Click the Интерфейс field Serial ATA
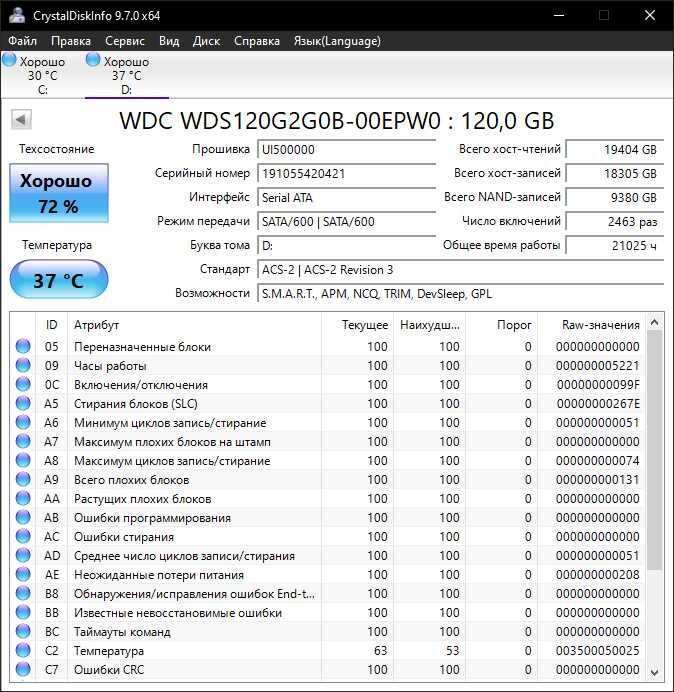Image resolution: width=674 pixels, height=692 pixels. point(346,197)
